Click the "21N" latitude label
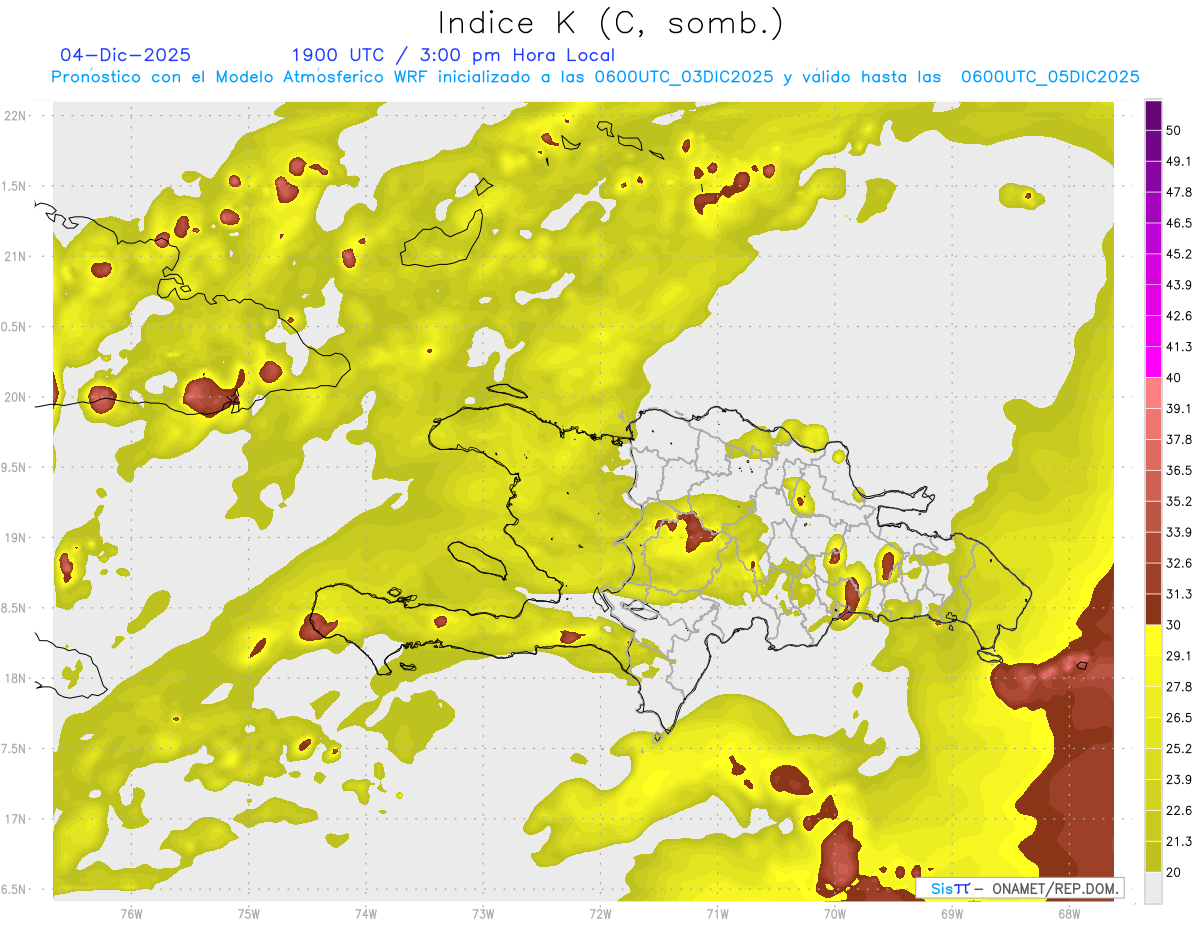 click(x=15, y=256)
